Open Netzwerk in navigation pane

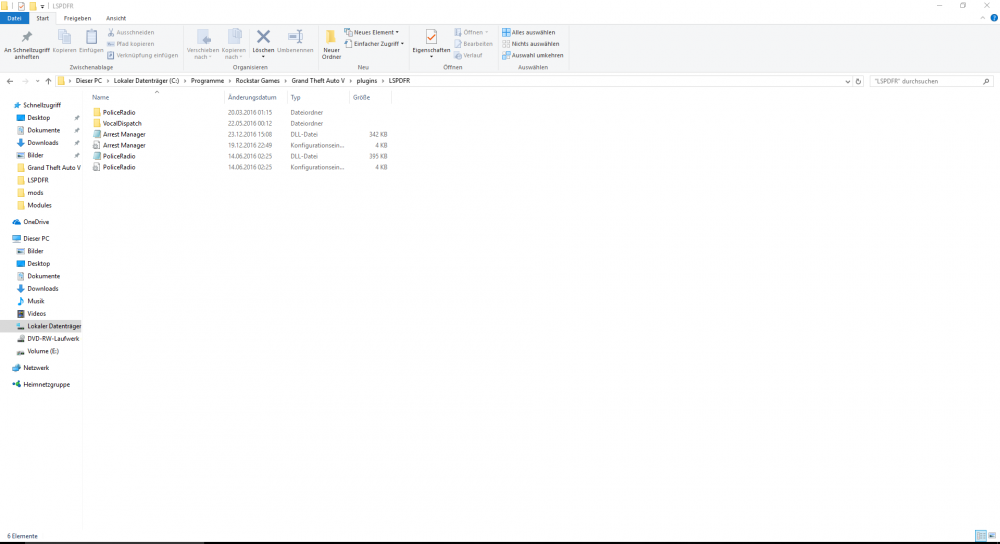coord(36,368)
